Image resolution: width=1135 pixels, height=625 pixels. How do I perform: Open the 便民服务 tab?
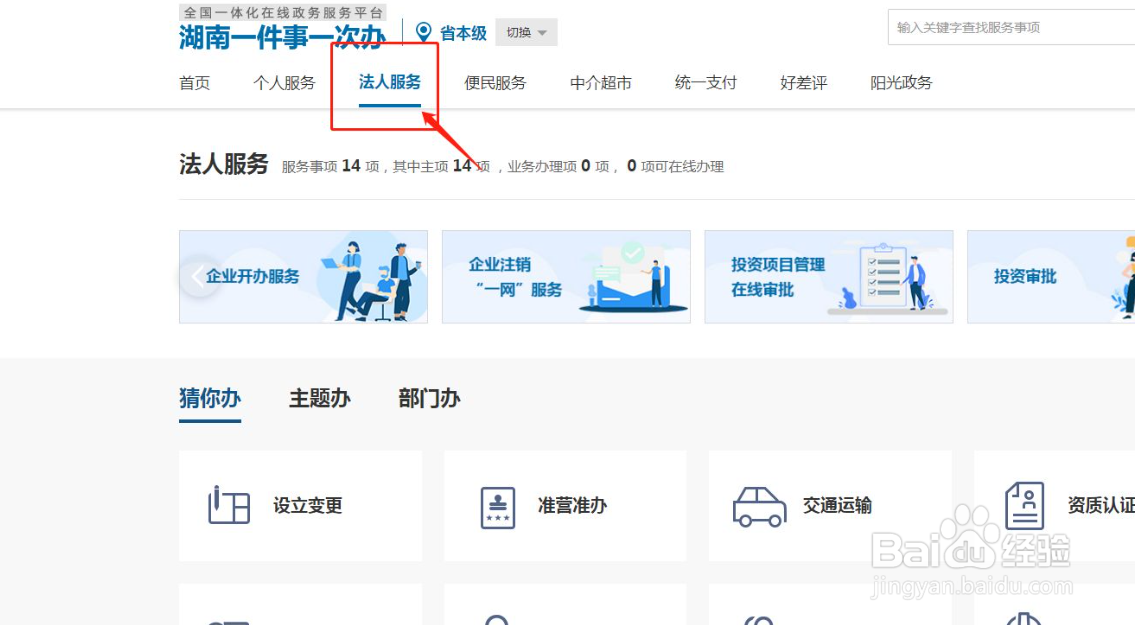(x=495, y=83)
